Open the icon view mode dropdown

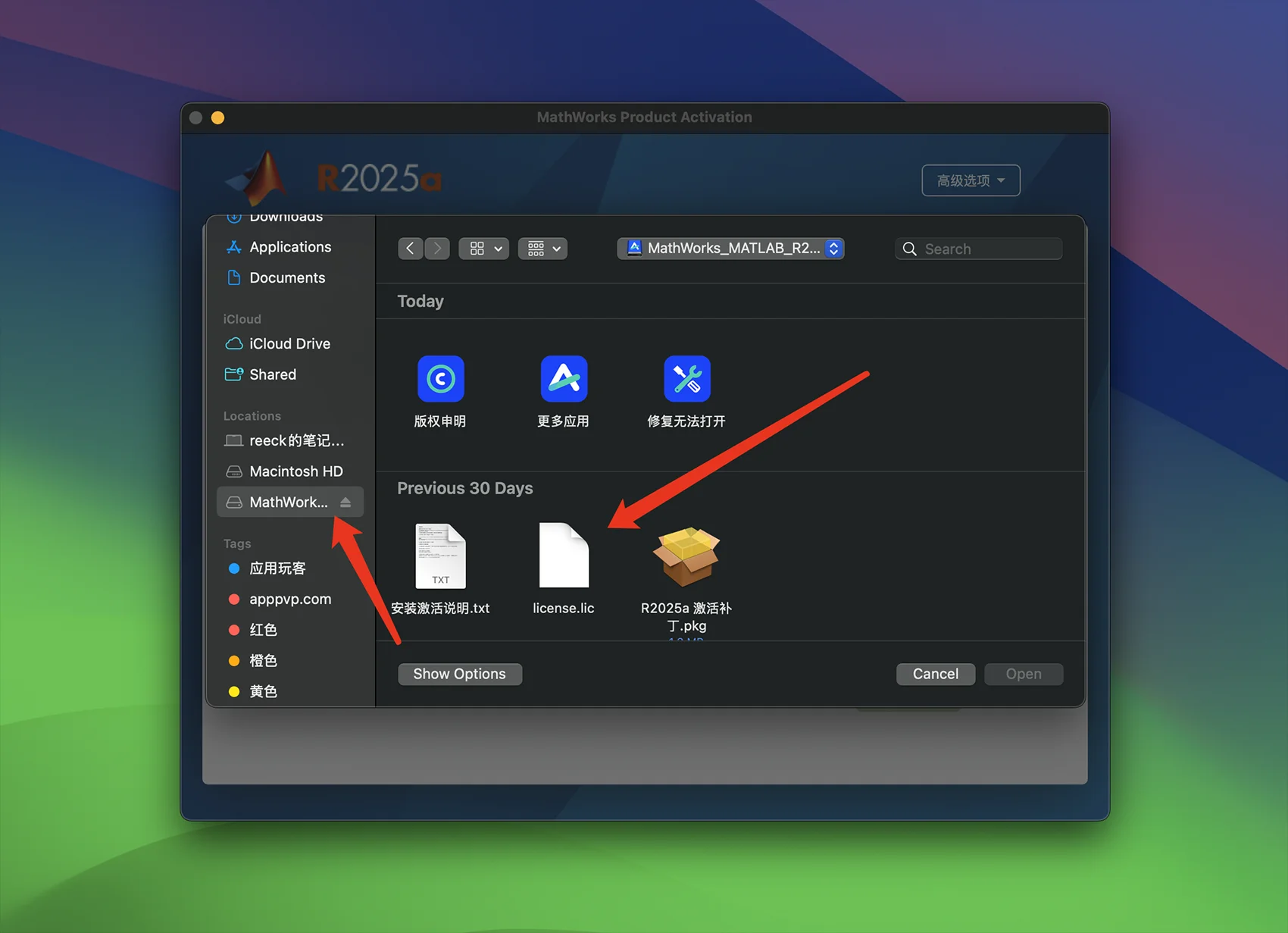click(484, 249)
